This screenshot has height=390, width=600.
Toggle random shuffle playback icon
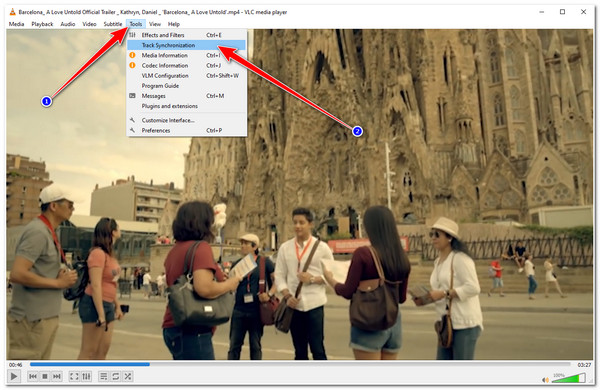pos(128,377)
